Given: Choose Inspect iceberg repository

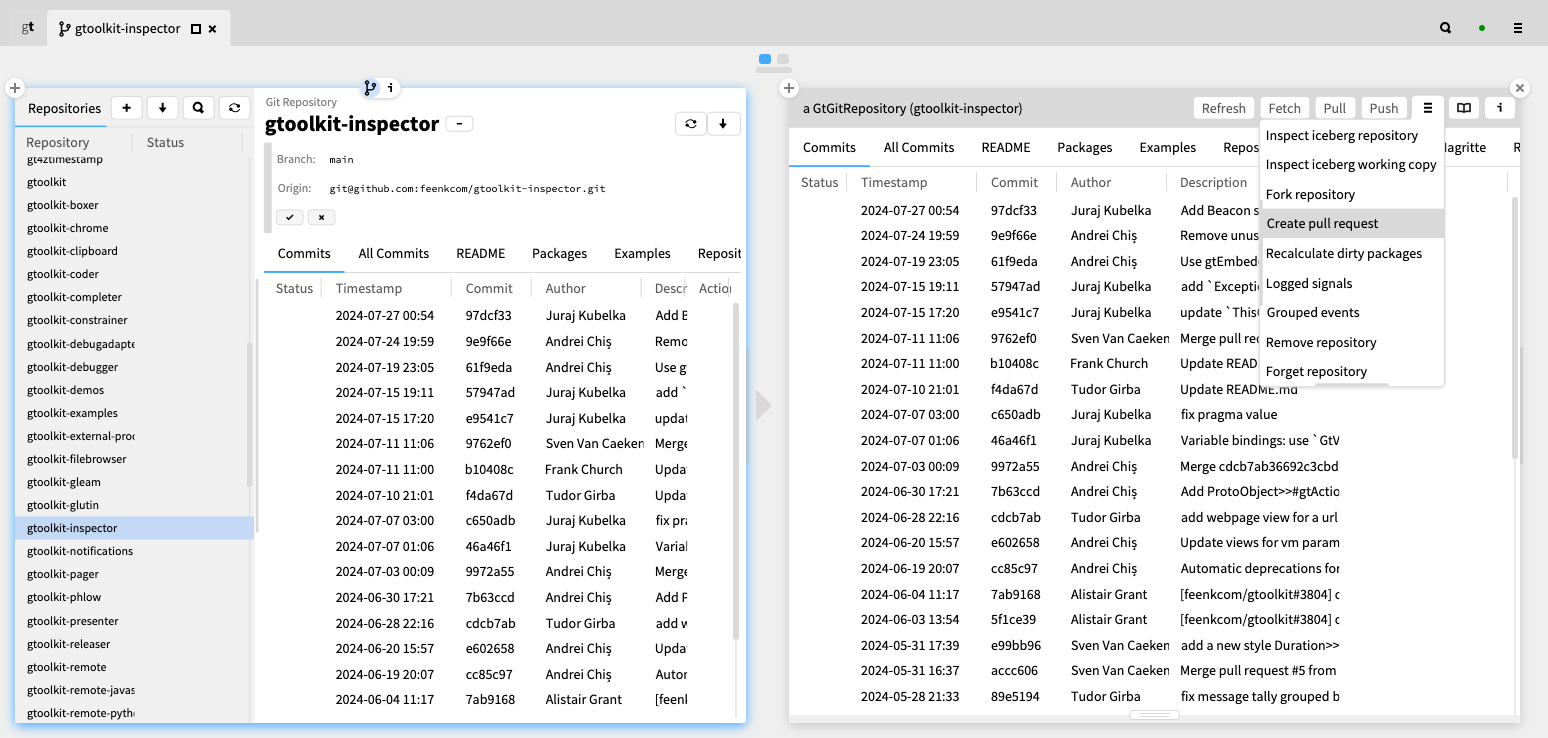Looking at the screenshot, I should point(1352,135).
